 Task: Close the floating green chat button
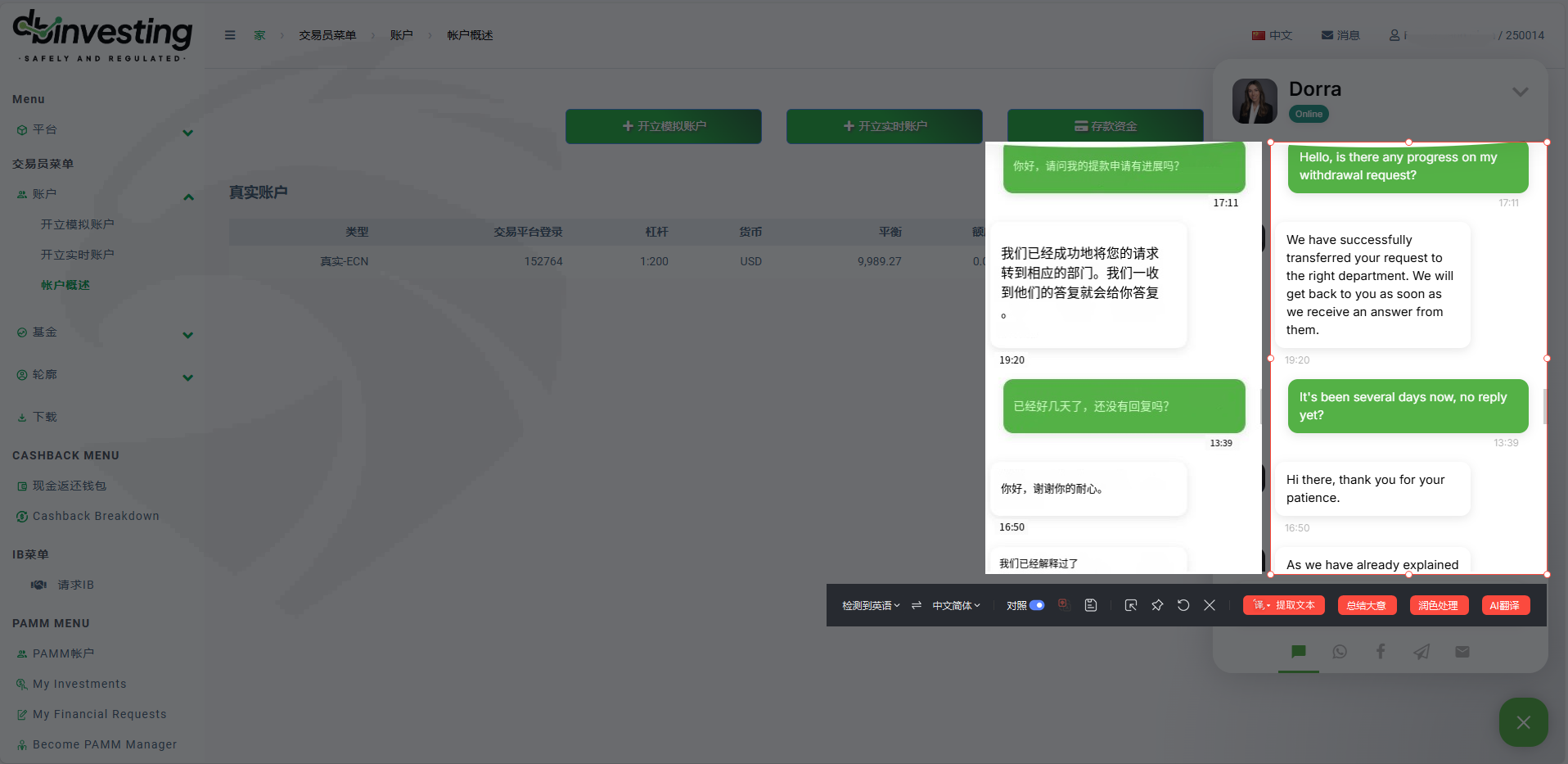click(x=1523, y=722)
